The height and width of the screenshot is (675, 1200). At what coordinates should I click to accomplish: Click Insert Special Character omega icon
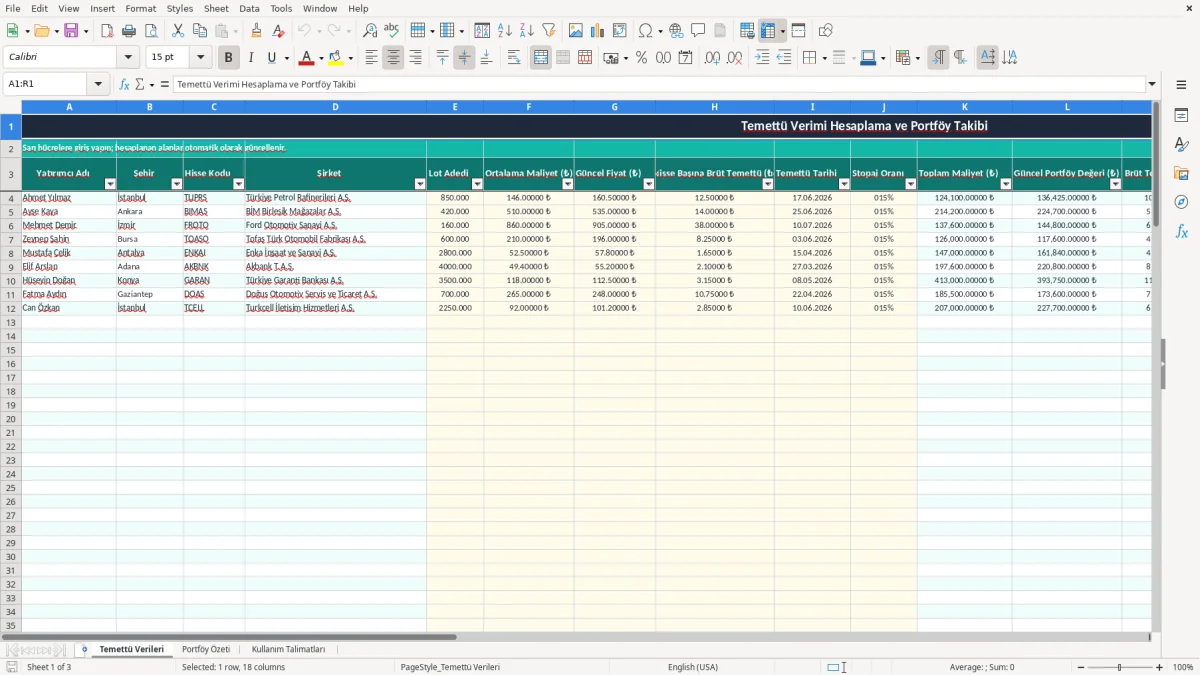[x=646, y=31]
